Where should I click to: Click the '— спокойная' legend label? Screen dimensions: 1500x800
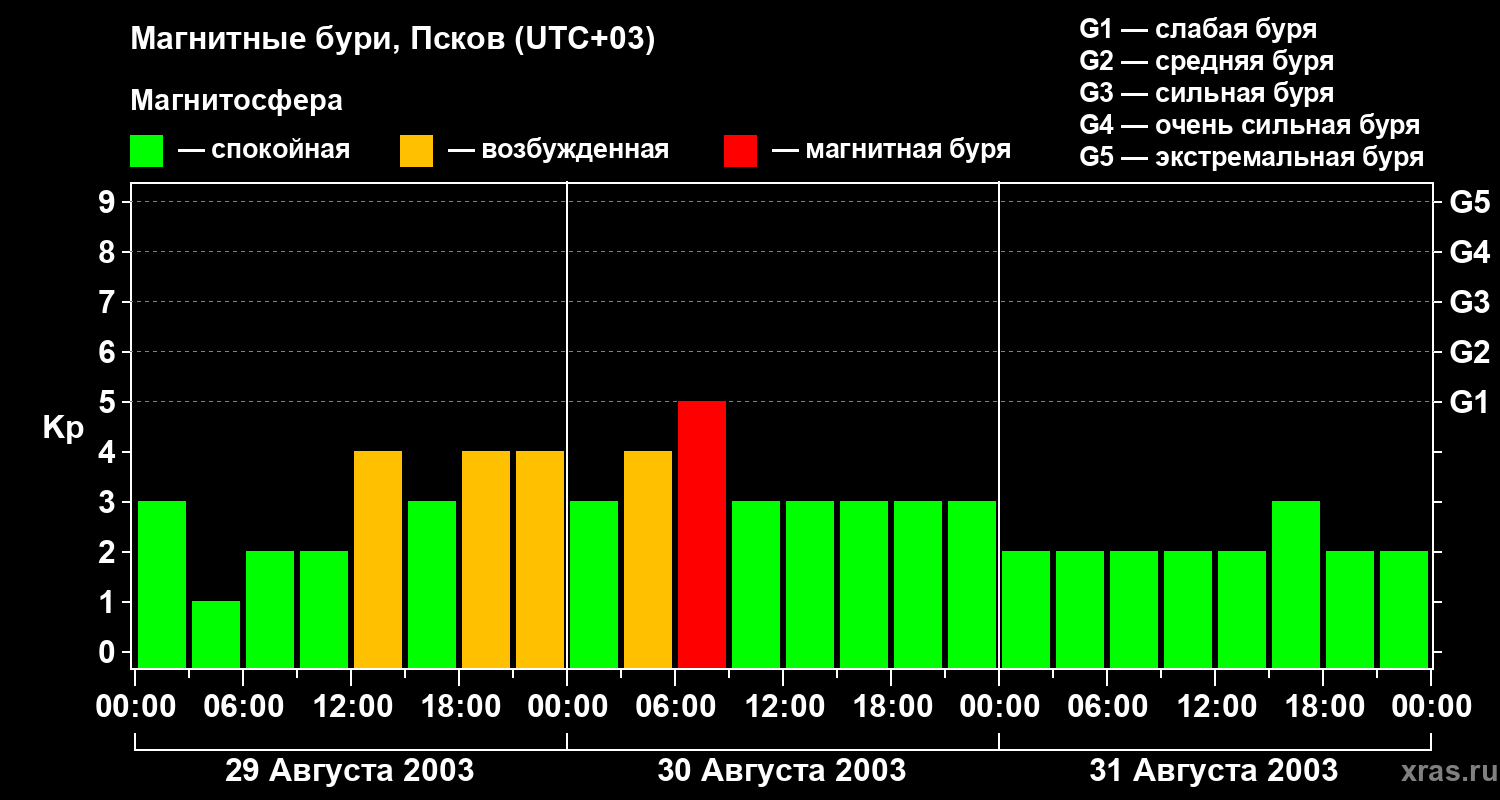click(264, 150)
